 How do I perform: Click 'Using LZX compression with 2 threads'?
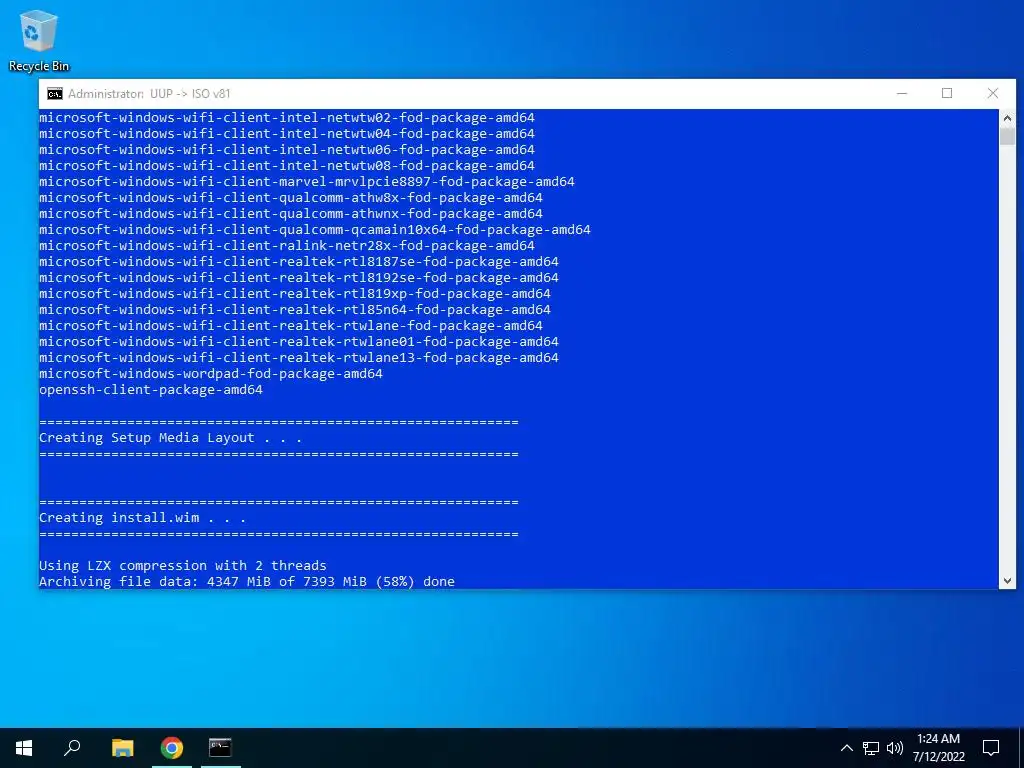pos(182,566)
